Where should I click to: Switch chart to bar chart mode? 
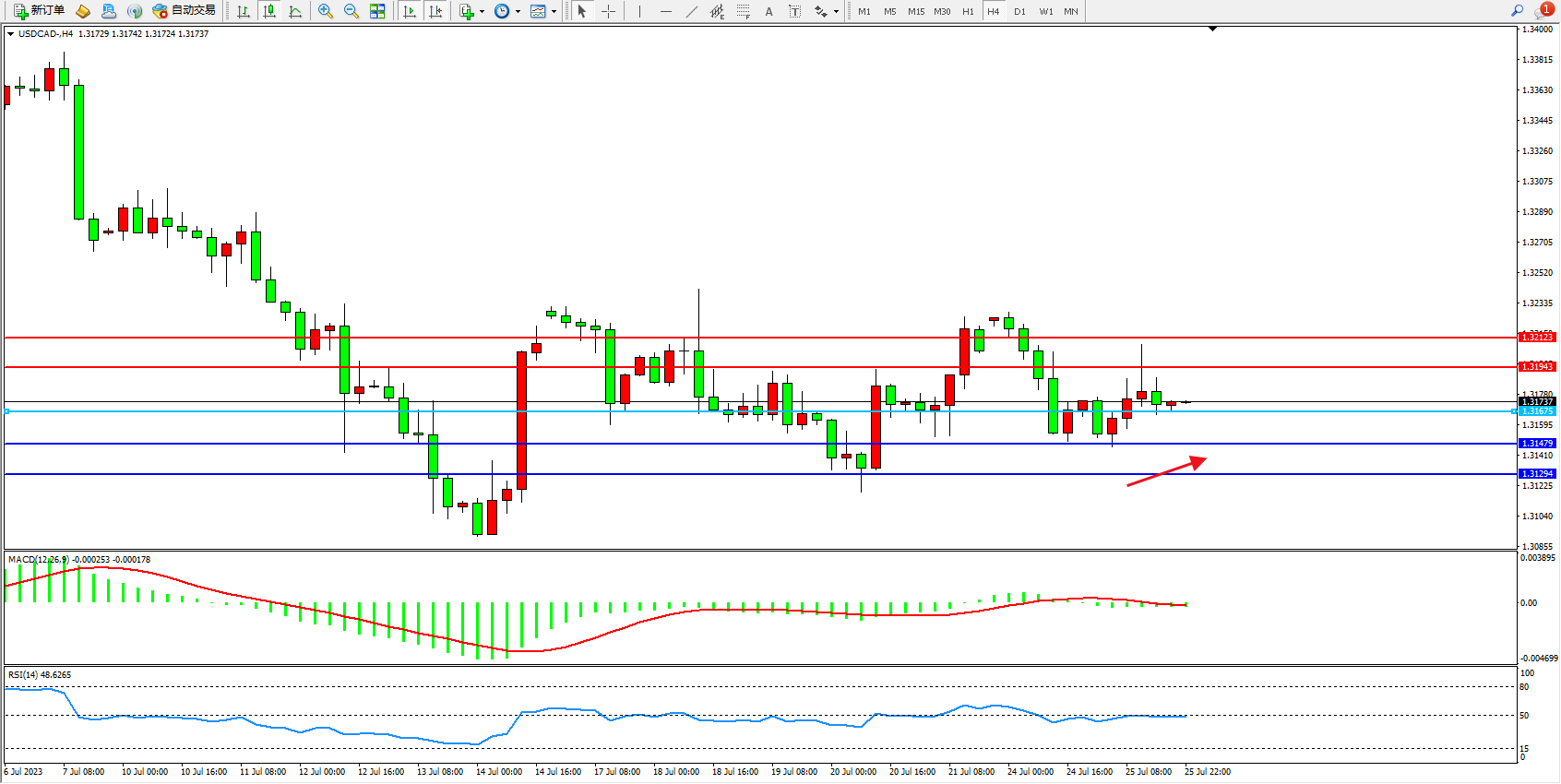[x=244, y=11]
